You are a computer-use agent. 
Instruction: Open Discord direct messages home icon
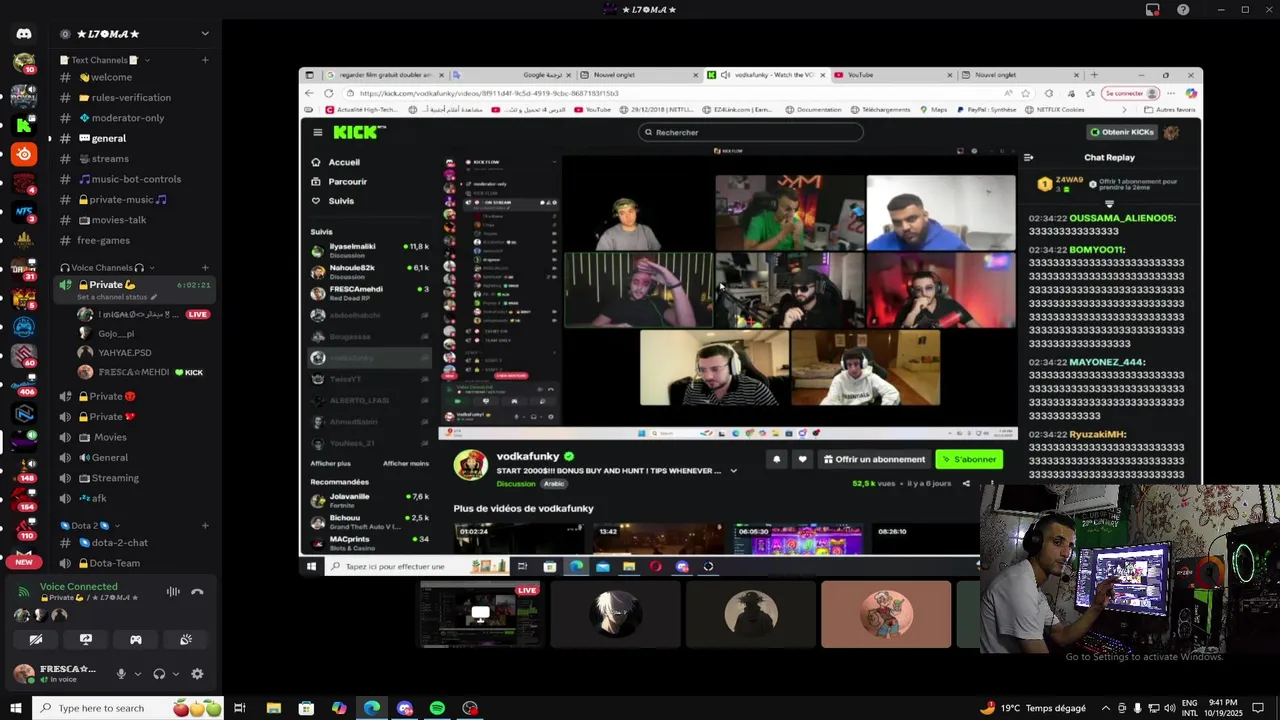[x=24, y=34]
